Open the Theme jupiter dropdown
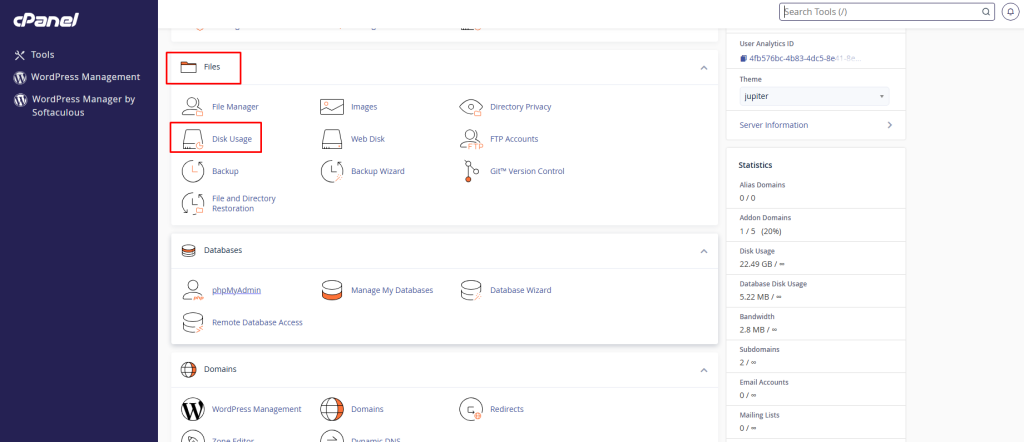Screen dimensions: 1024x442 813,96
